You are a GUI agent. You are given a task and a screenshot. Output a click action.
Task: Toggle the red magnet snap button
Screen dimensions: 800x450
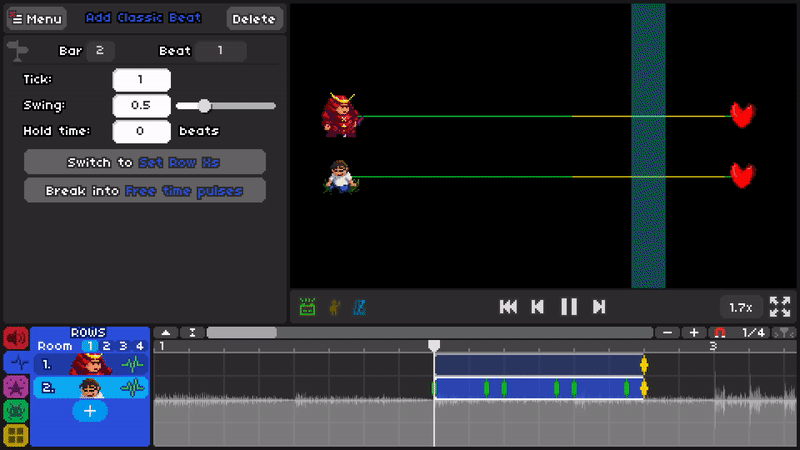[719, 332]
